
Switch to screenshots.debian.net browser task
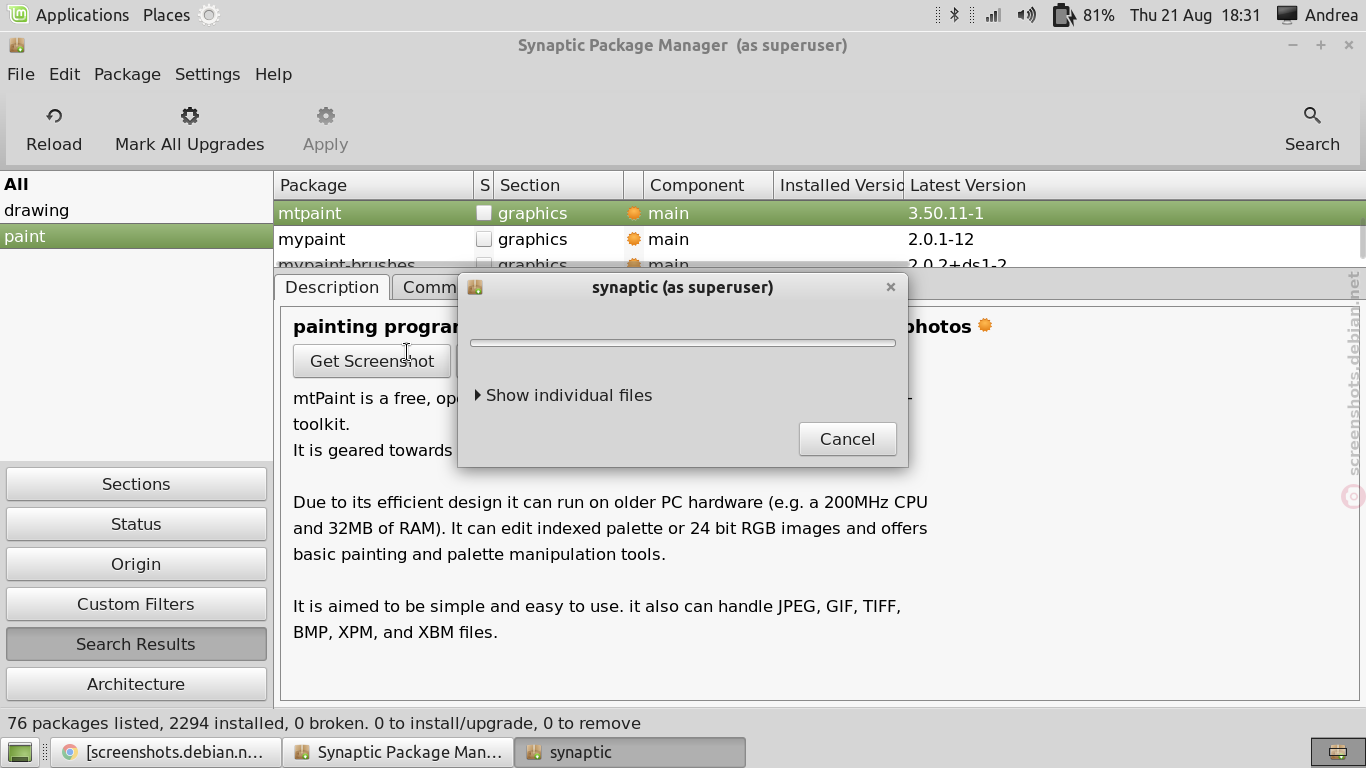[x=165, y=752]
